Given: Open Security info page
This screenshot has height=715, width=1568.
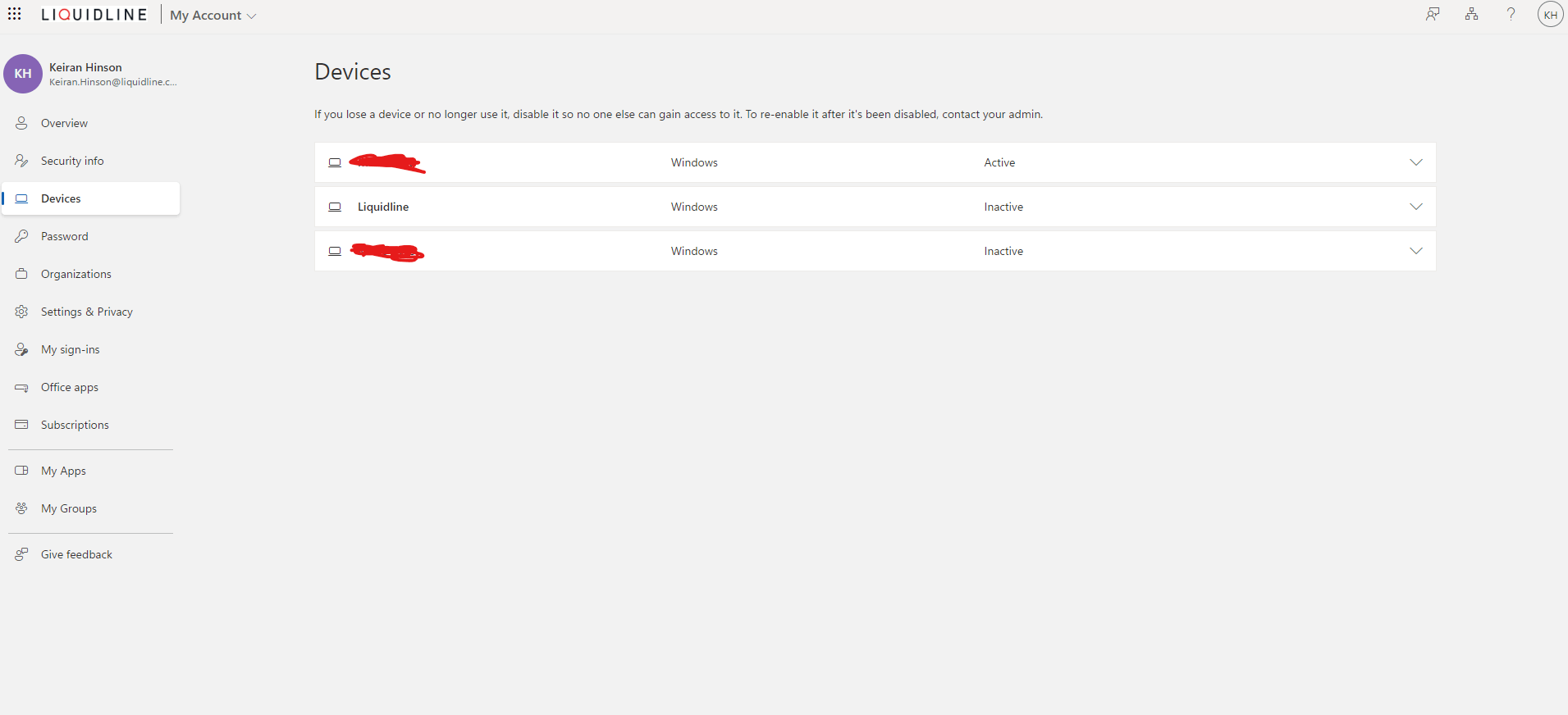Looking at the screenshot, I should (90, 161).
